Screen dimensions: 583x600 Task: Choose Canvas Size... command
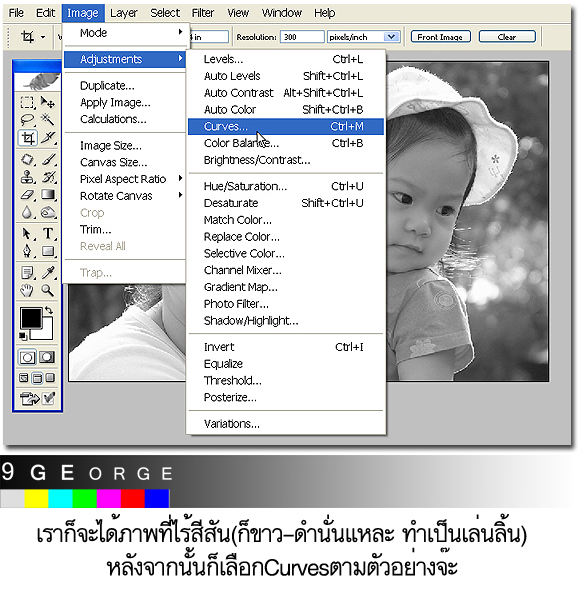tap(125, 162)
